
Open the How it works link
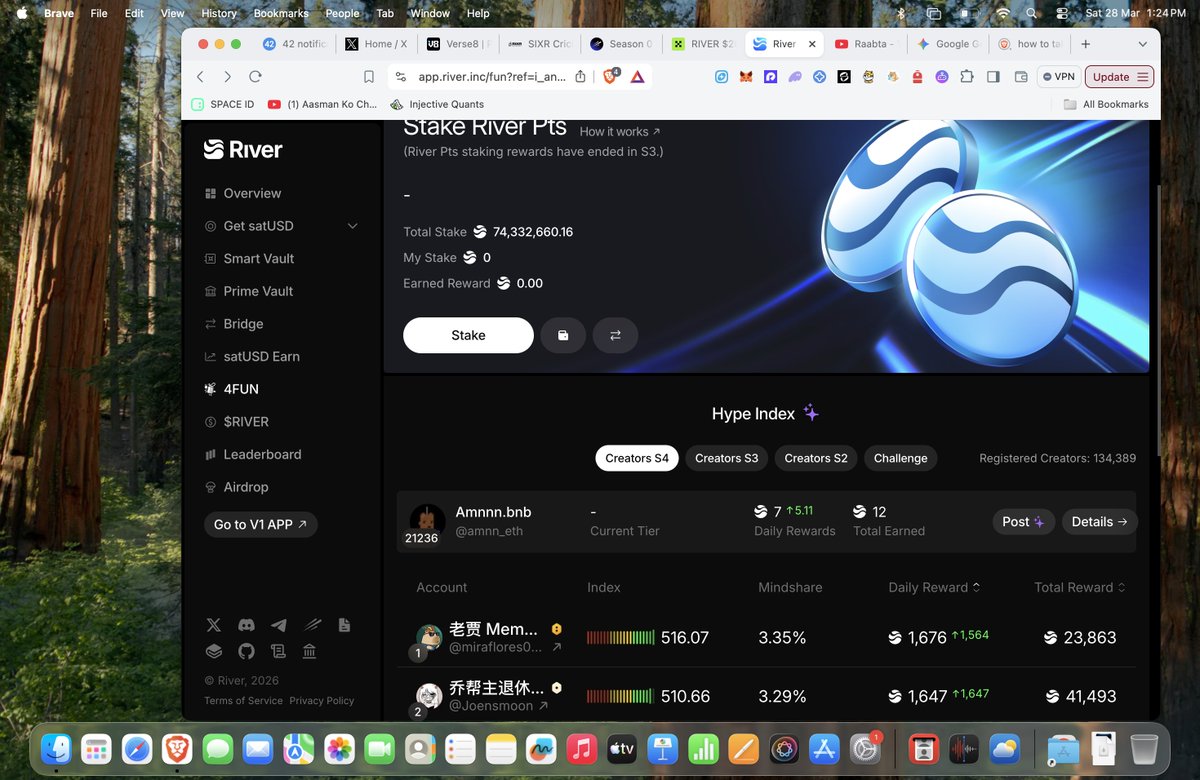click(620, 131)
